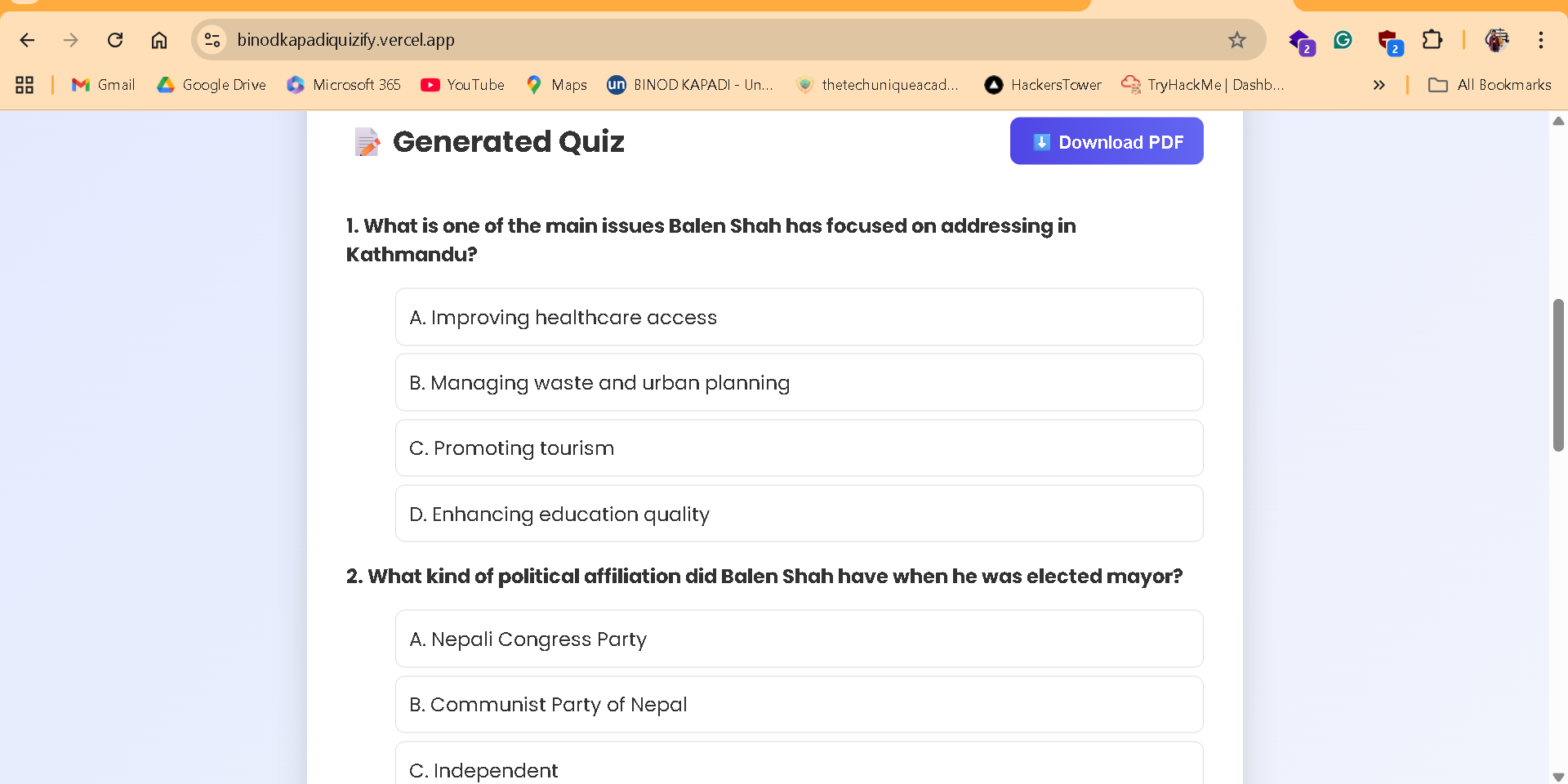Select answer B, Managing waste and urban planning
This screenshot has height=784, width=1568.
tap(799, 382)
